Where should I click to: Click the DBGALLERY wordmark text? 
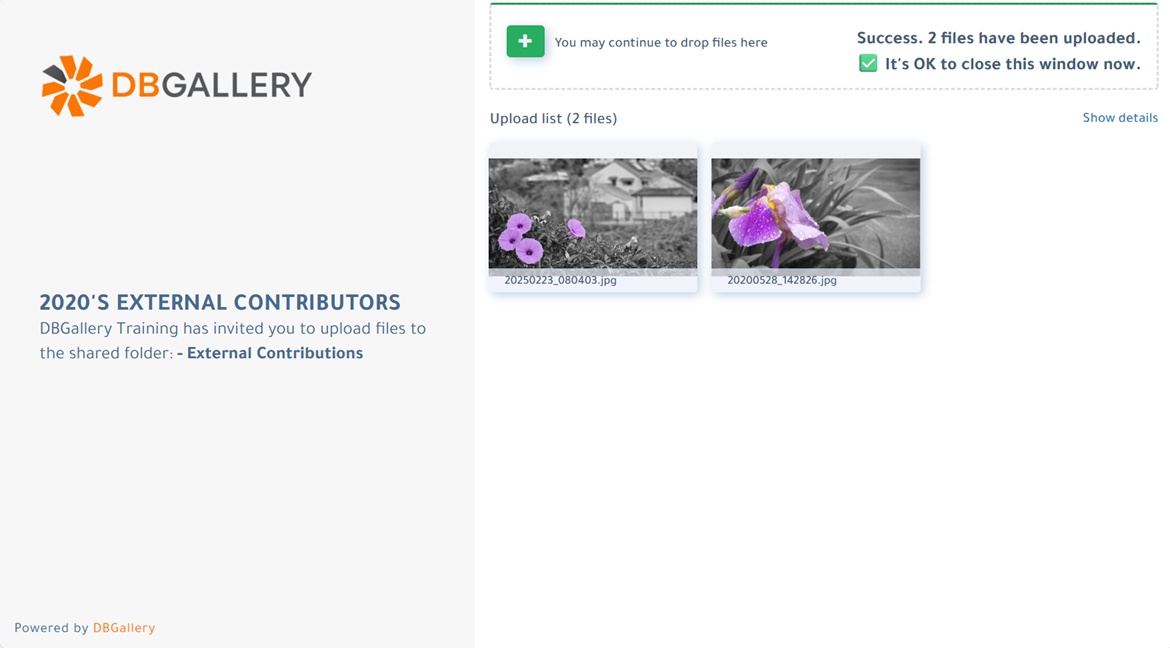[211, 85]
